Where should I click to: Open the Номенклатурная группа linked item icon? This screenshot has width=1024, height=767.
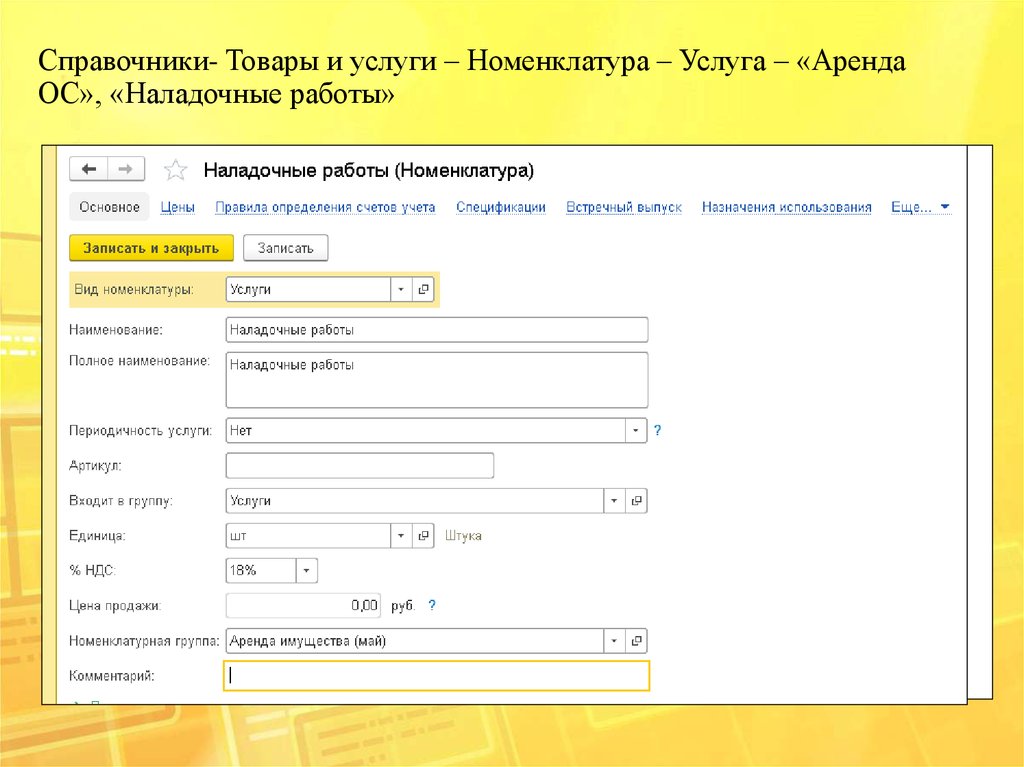(636, 640)
